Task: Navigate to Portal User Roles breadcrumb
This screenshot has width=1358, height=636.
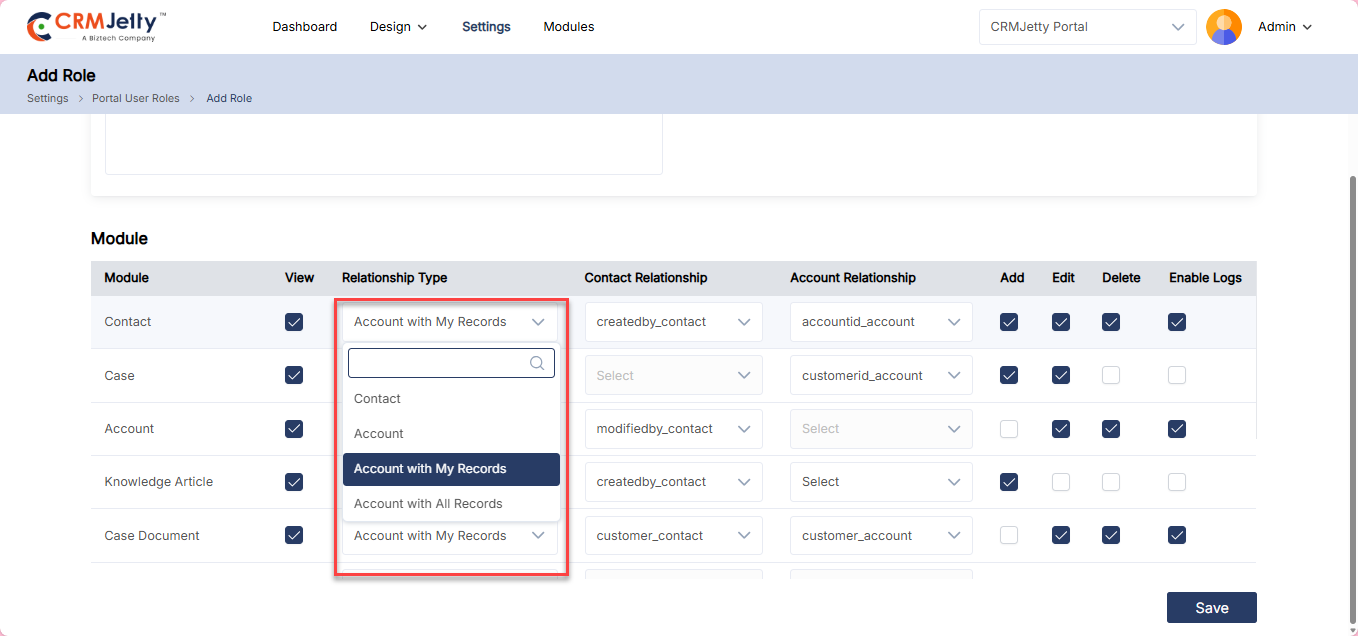Action: (x=136, y=98)
